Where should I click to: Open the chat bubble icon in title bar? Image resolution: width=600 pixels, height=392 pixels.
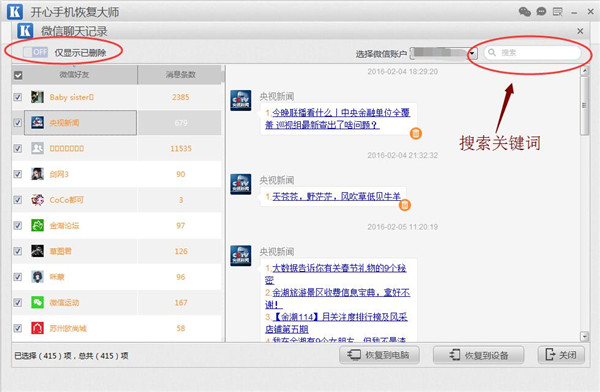[x=541, y=11]
